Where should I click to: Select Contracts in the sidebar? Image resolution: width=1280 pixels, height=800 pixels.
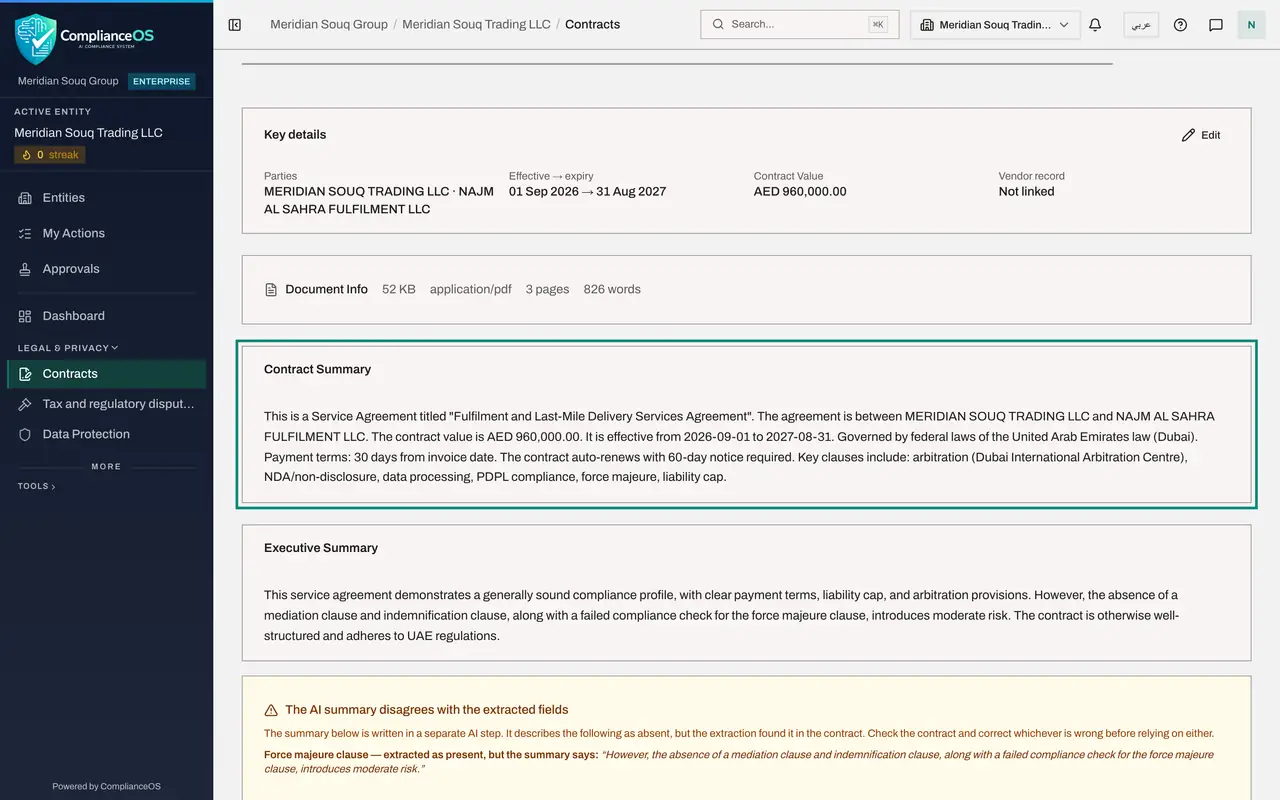[x=106, y=374]
